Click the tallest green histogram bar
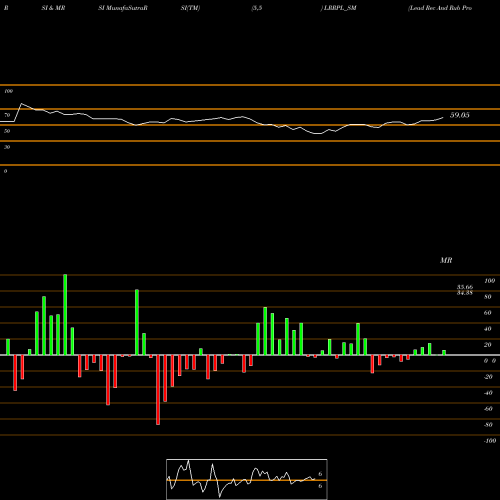Image resolution: width=500 pixels, height=500 pixels. pyautogui.click(x=65, y=315)
